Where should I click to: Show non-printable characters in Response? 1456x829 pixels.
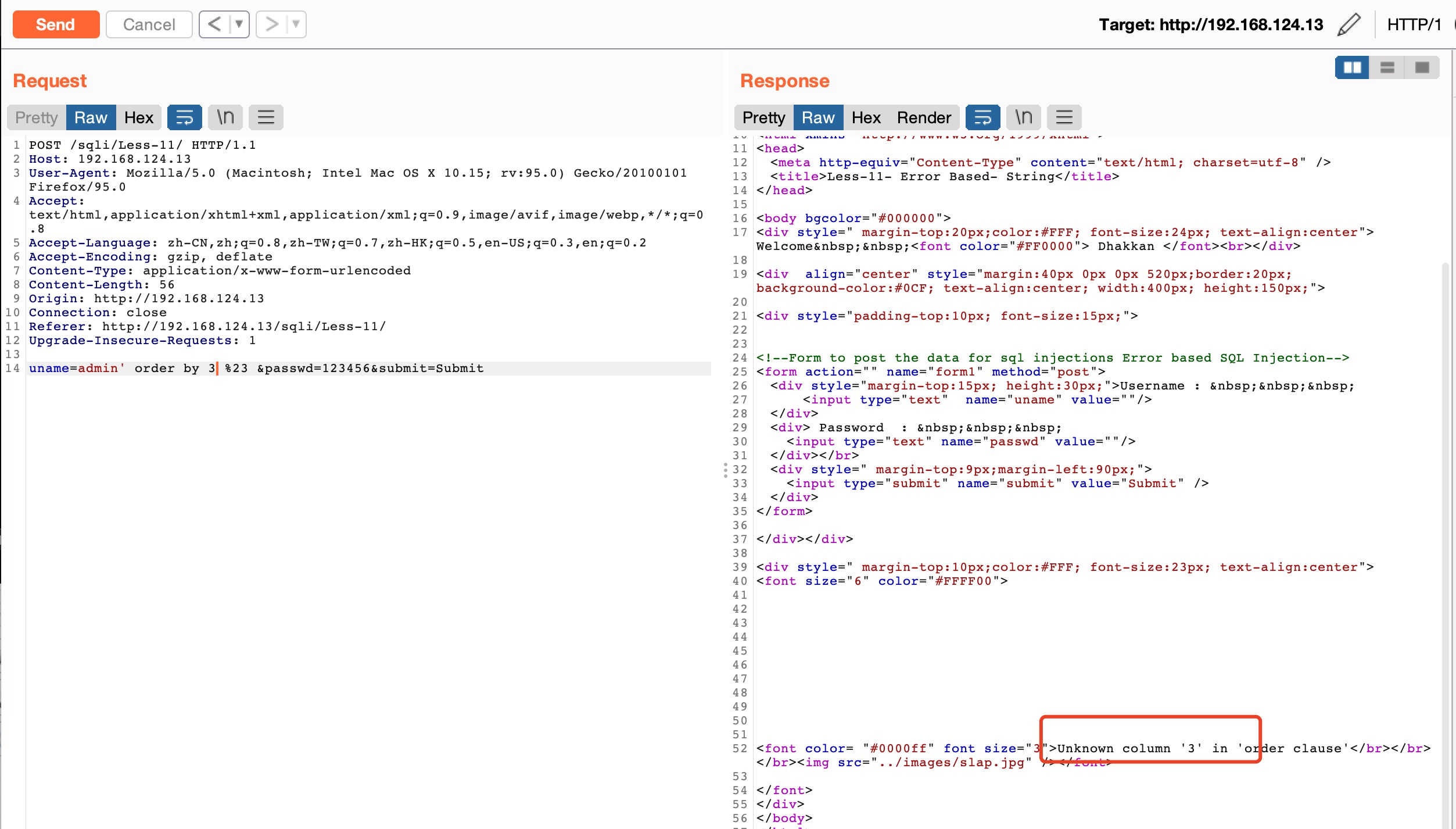click(1024, 117)
